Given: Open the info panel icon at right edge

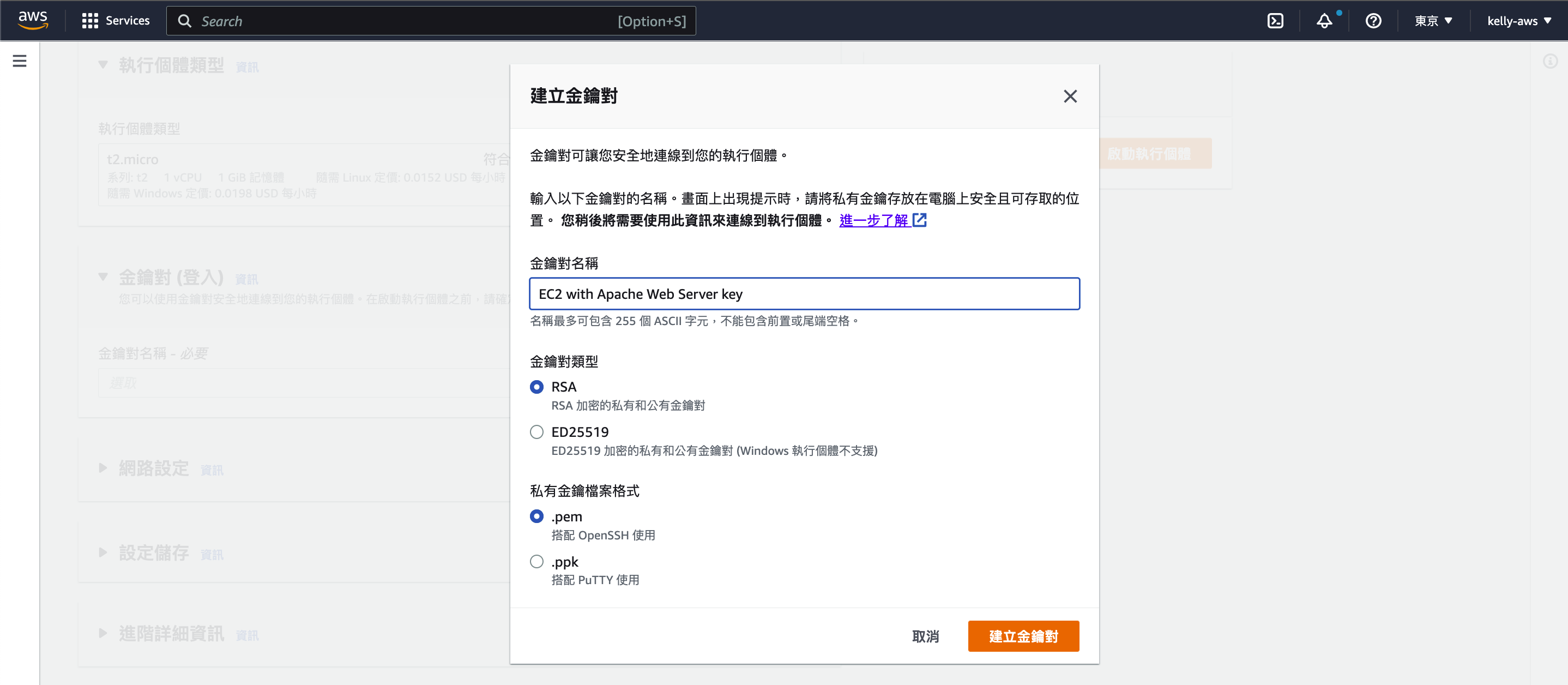Looking at the screenshot, I should (x=1550, y=61).
